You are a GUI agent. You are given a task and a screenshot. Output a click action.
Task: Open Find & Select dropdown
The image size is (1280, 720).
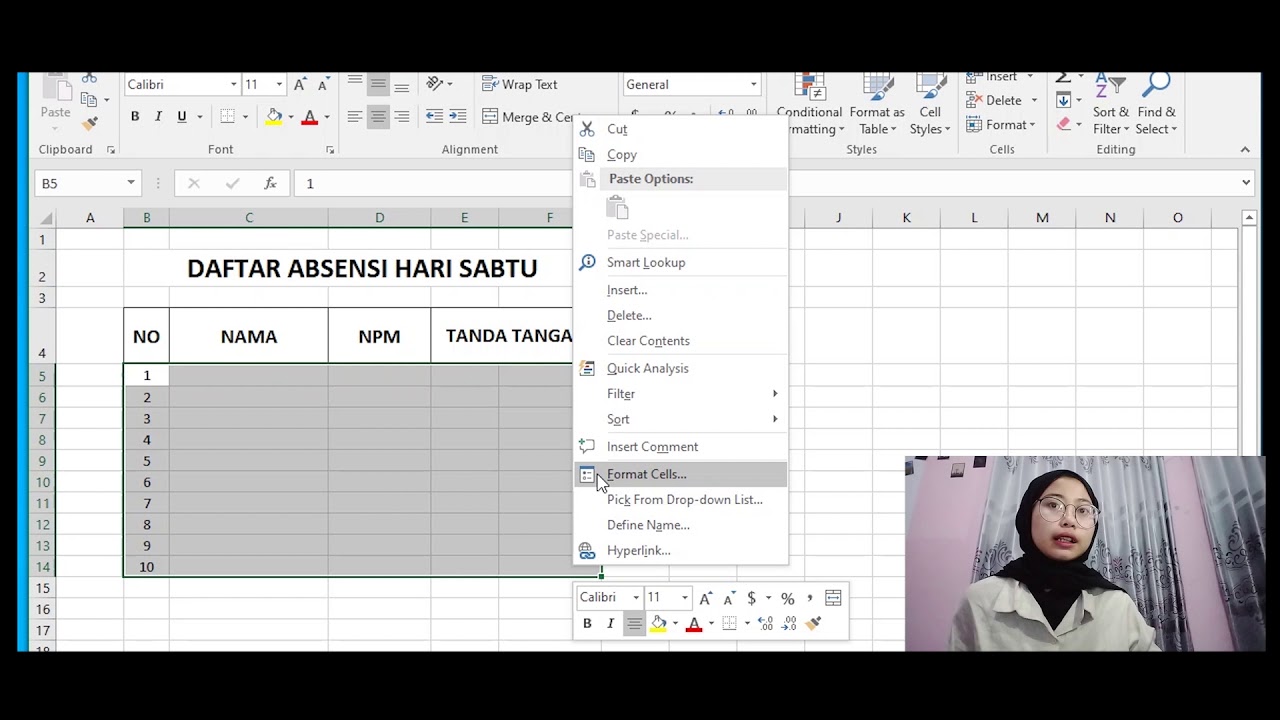pos(1156,103)
